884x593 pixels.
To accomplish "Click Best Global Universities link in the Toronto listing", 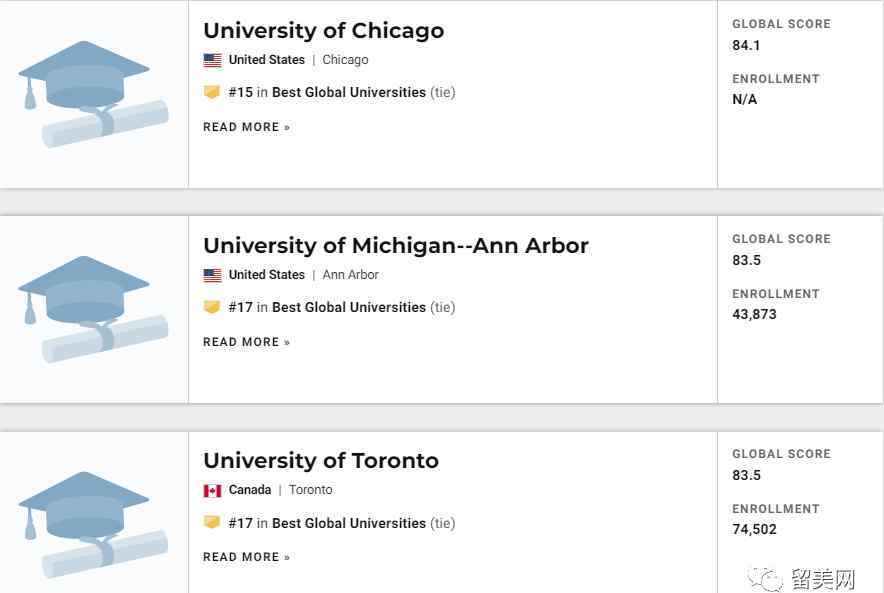I will tap(349, 523).
